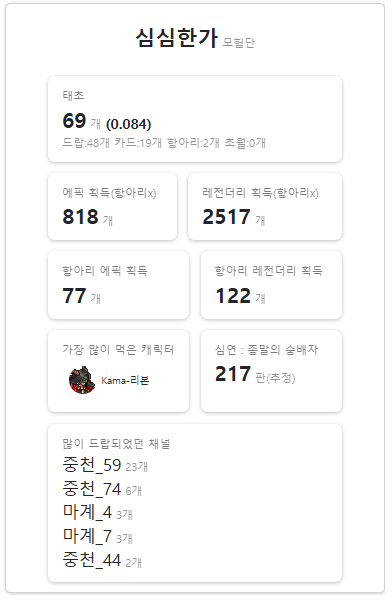Click the 818 epic count number
This screenshot has height=606, width=392.
tap(80, 217)
